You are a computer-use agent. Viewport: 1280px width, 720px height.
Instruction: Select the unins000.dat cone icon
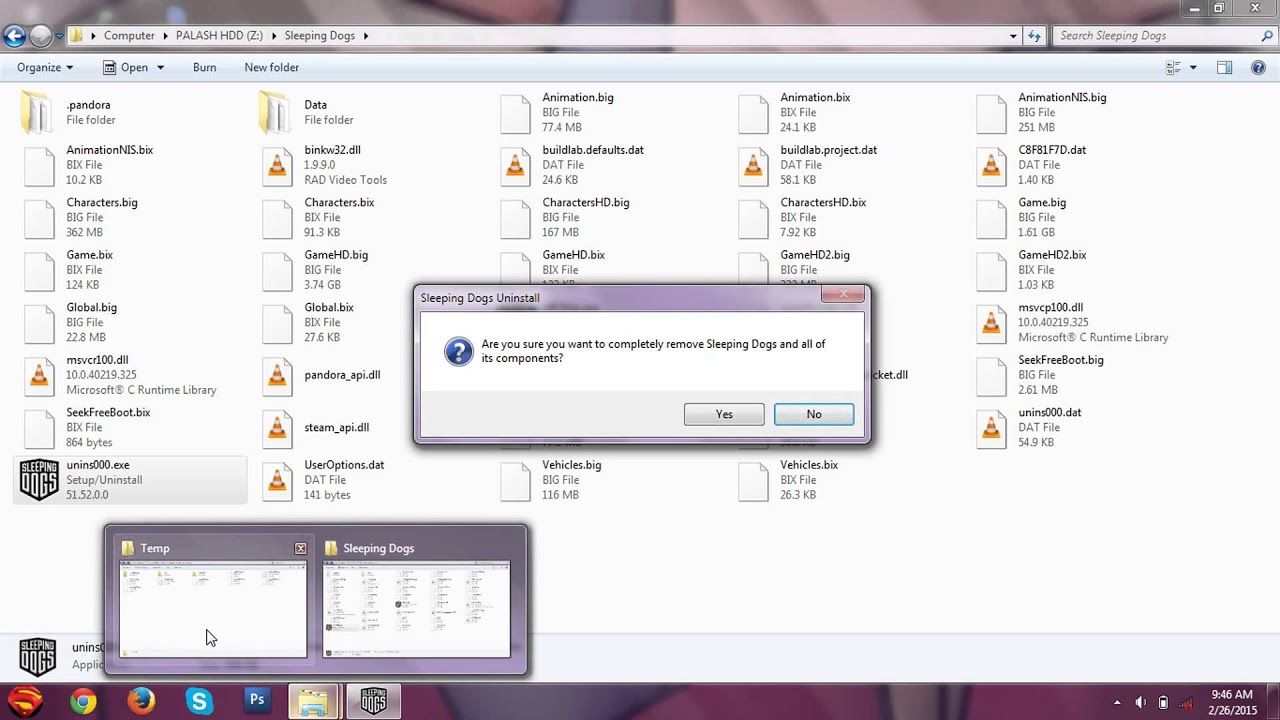(x=991, y=428)
